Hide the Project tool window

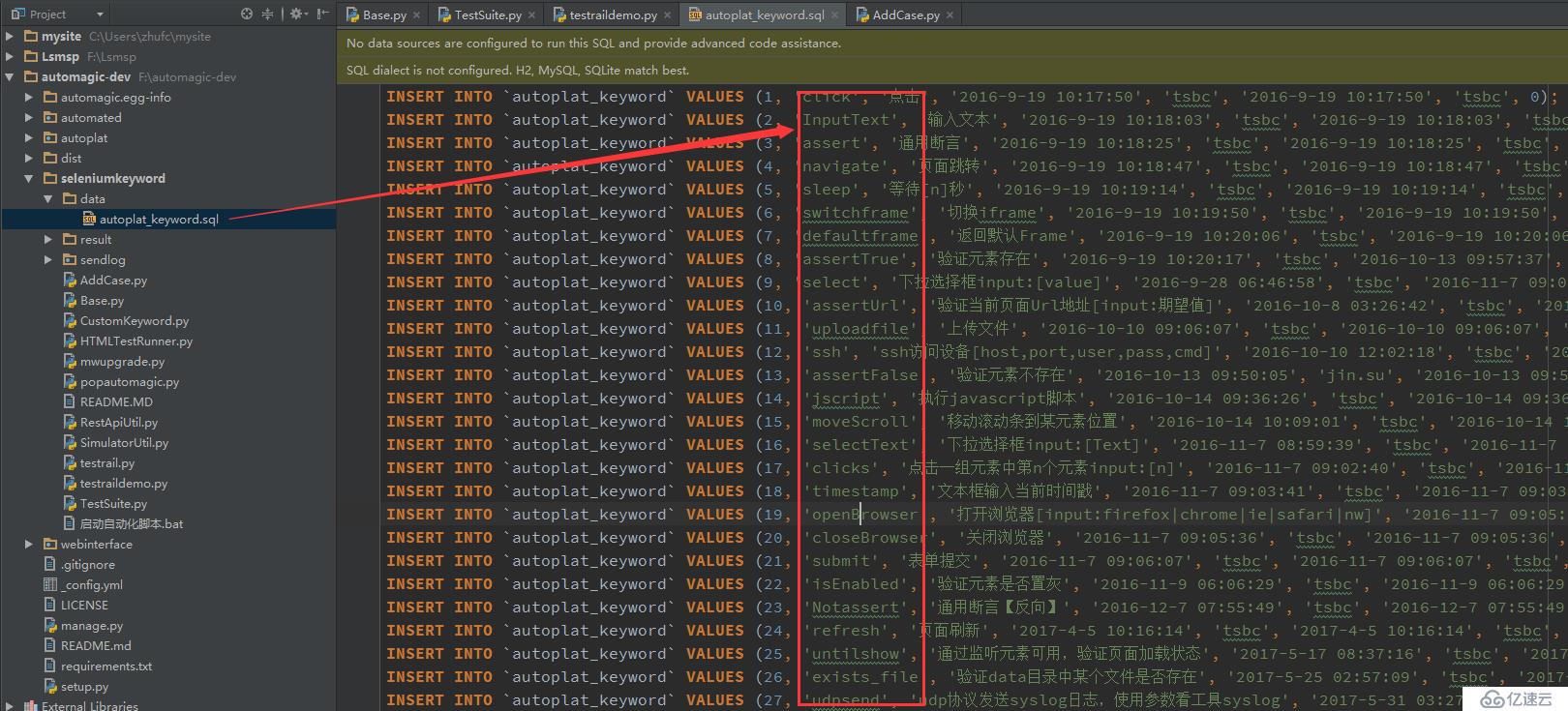(323, 14)
